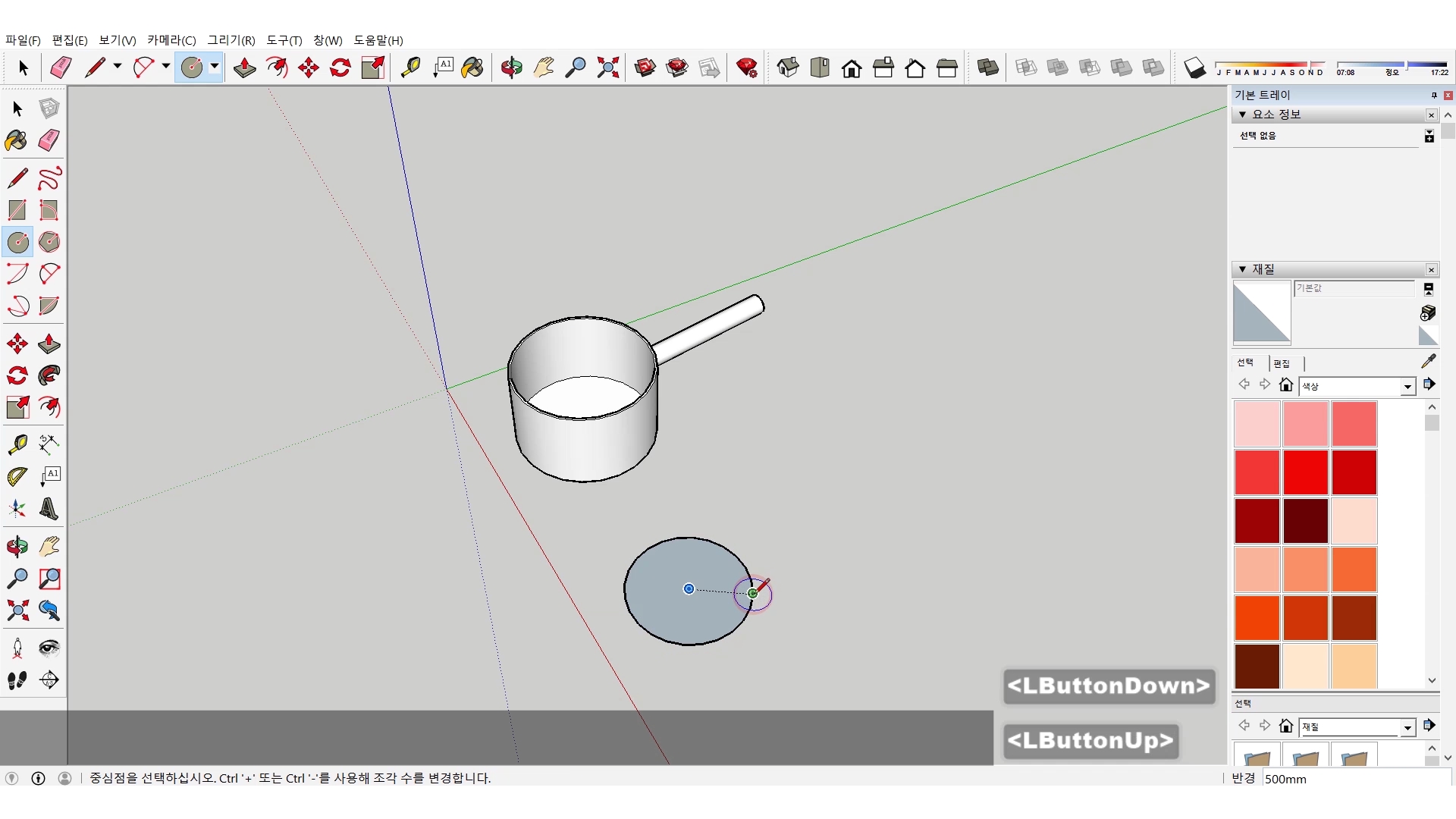The width and height of the screenshot is (1456, 819).
Task: Open the 카메라(C) menu
Action: pyautogui.click(x=171, y=40)
